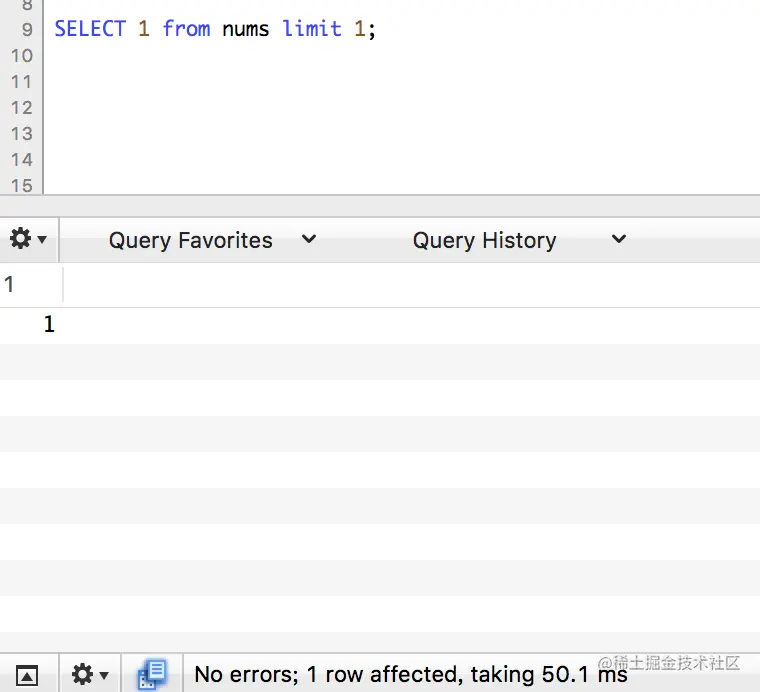This screenshot has width=760, height=692.
Task: Place cursor on the limit keyword
Action: [312, 29]
